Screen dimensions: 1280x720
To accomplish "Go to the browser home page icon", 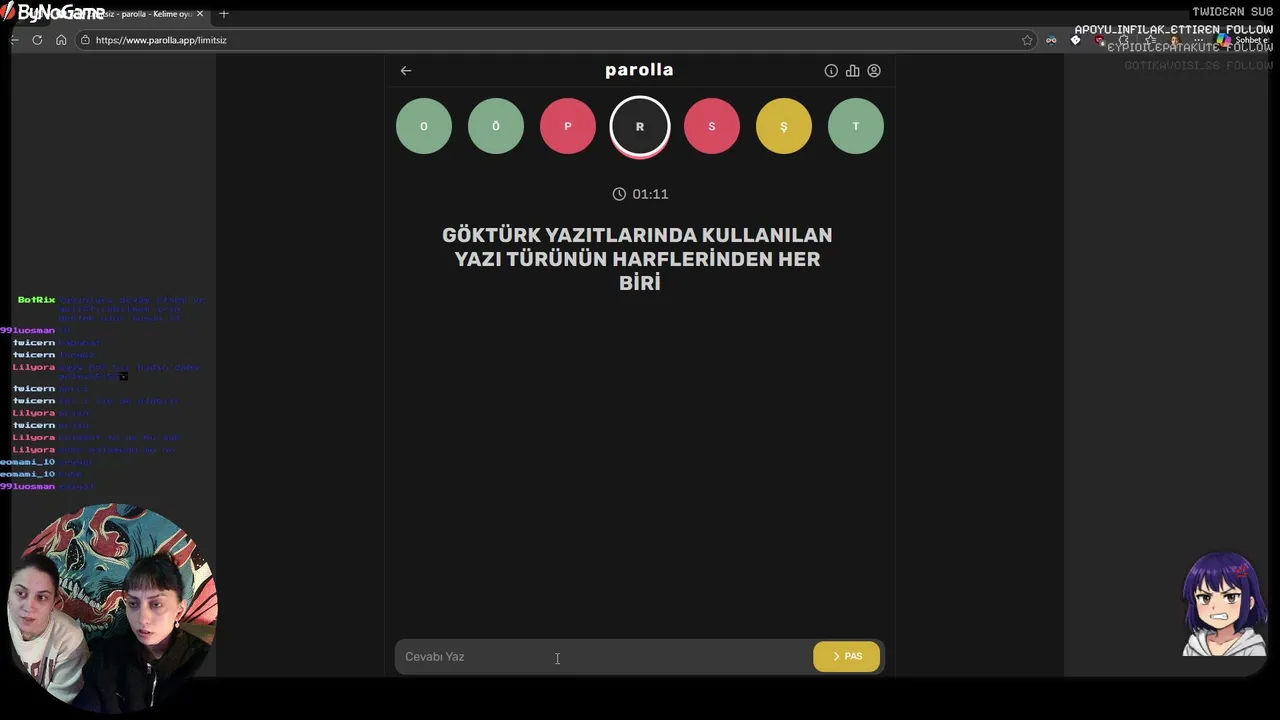I will [61, 40].
